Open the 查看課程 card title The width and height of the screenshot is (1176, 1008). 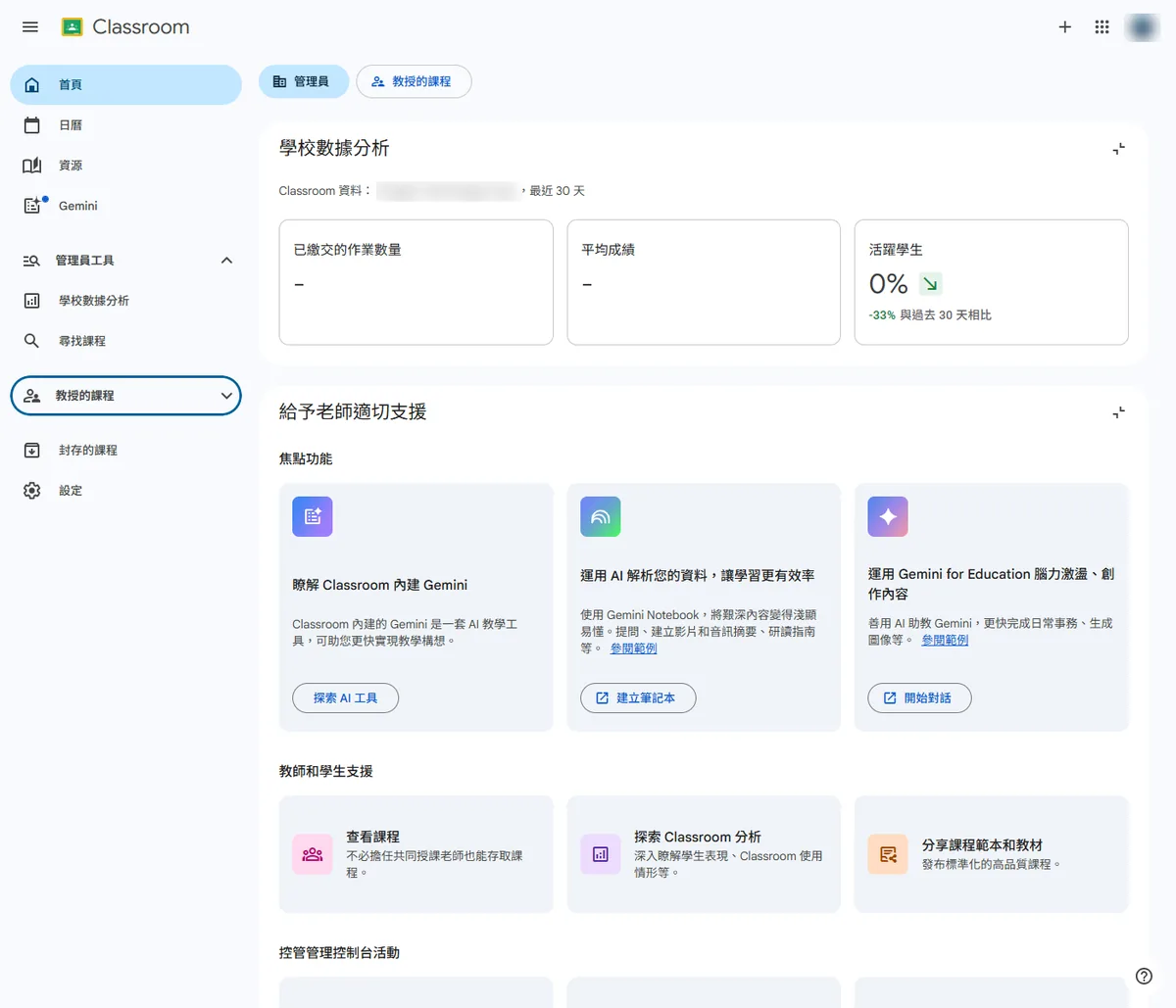pos(373,837)
